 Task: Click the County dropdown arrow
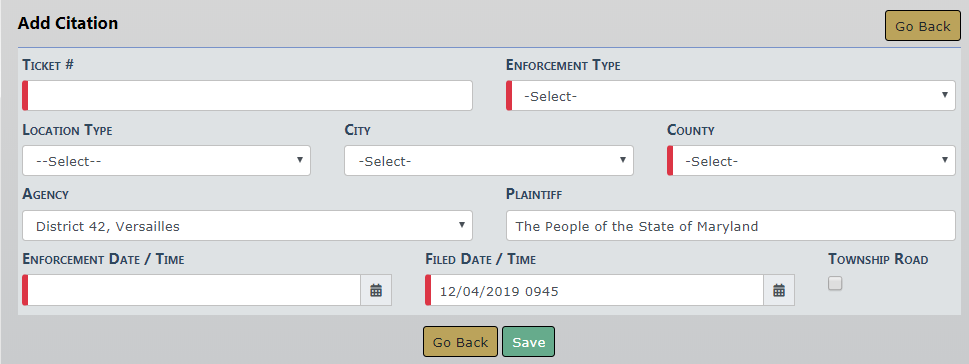[944, 160]
